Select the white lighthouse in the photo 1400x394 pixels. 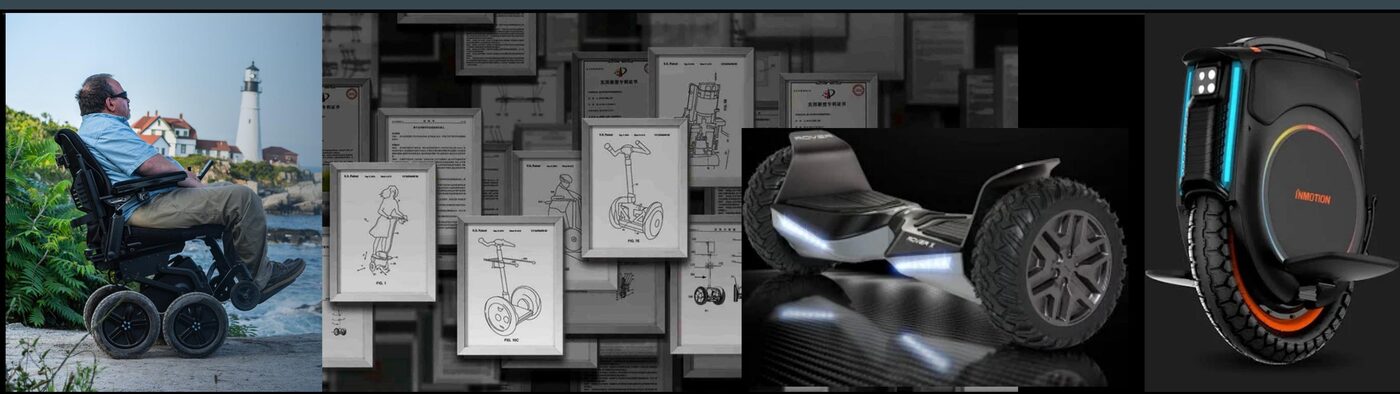(x=248, y=112)
